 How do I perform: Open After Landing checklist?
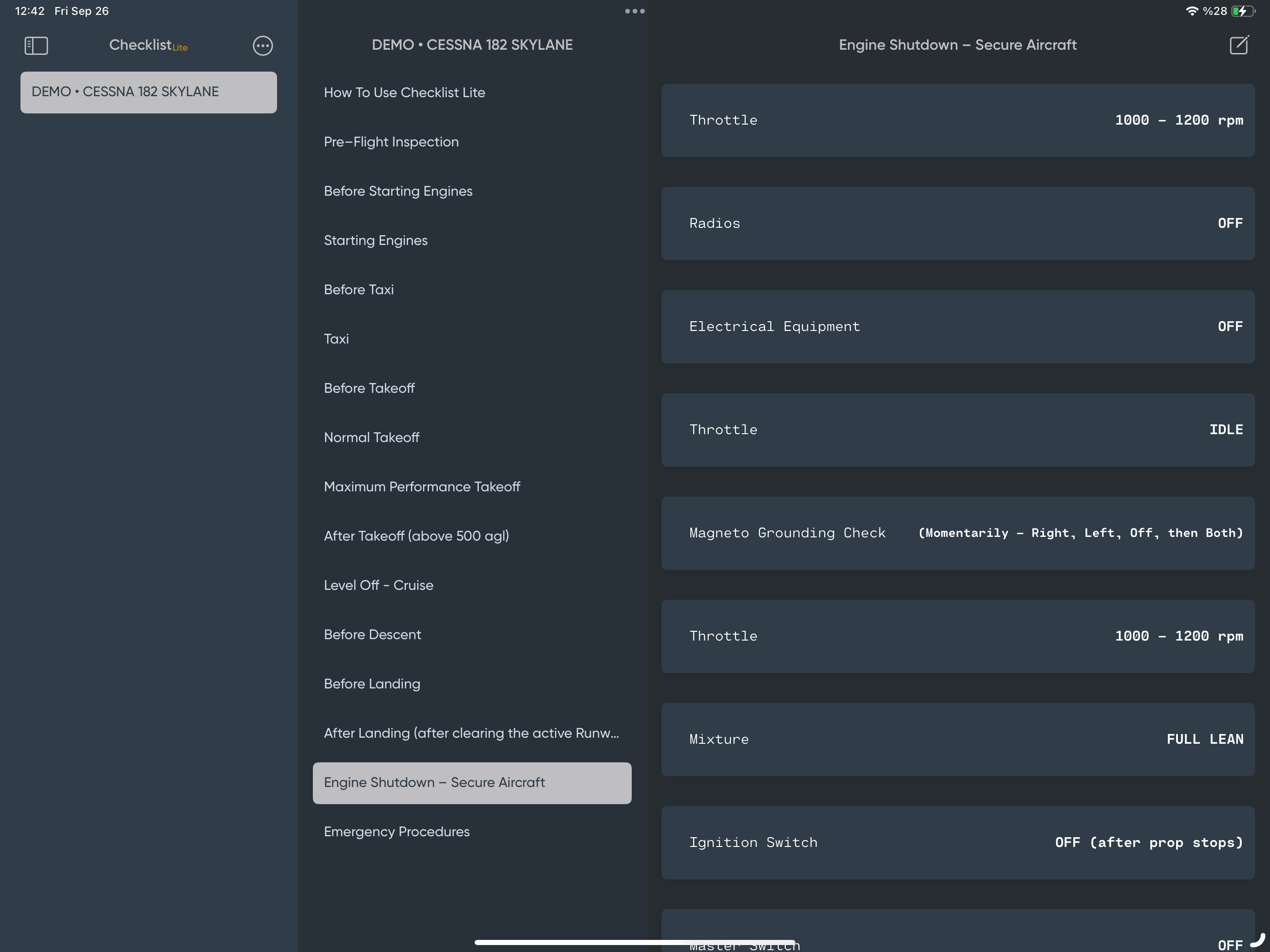coord(472,733)
